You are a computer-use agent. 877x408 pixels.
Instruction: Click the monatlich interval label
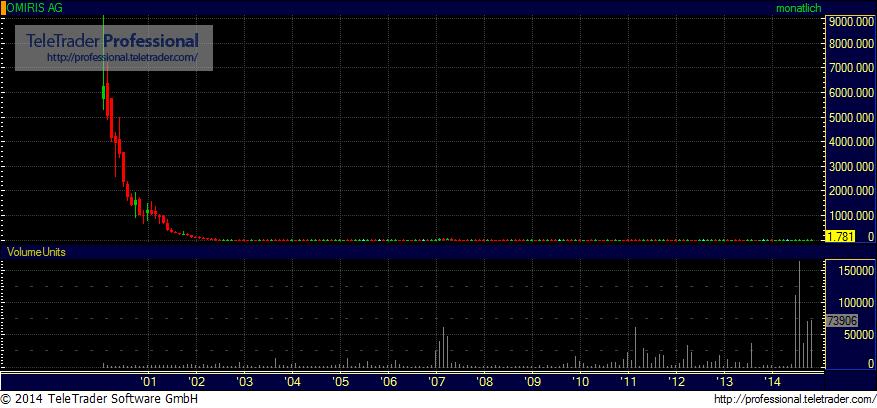pos(798,8)
